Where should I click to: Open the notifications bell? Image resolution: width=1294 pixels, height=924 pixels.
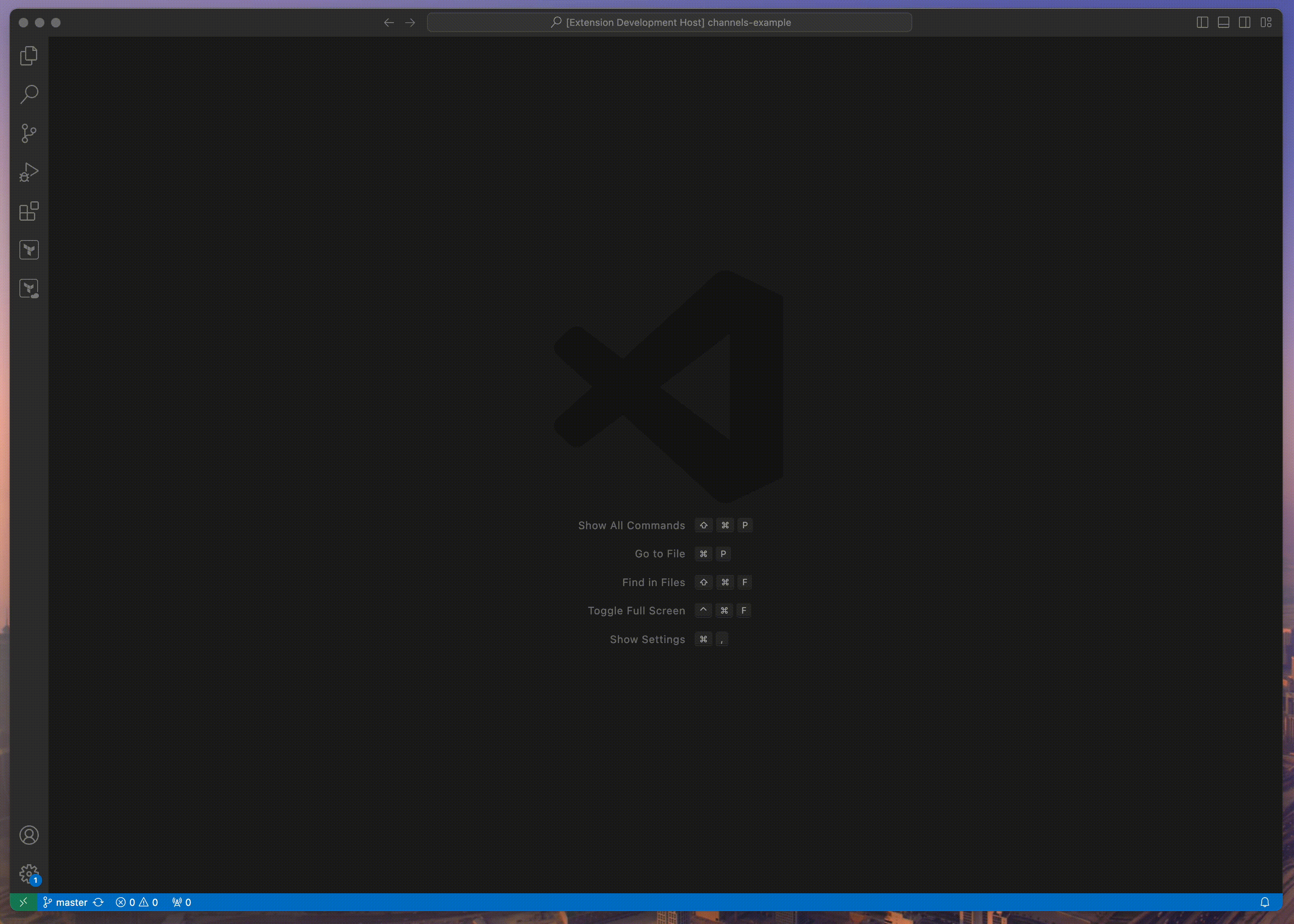(1264, 903)
